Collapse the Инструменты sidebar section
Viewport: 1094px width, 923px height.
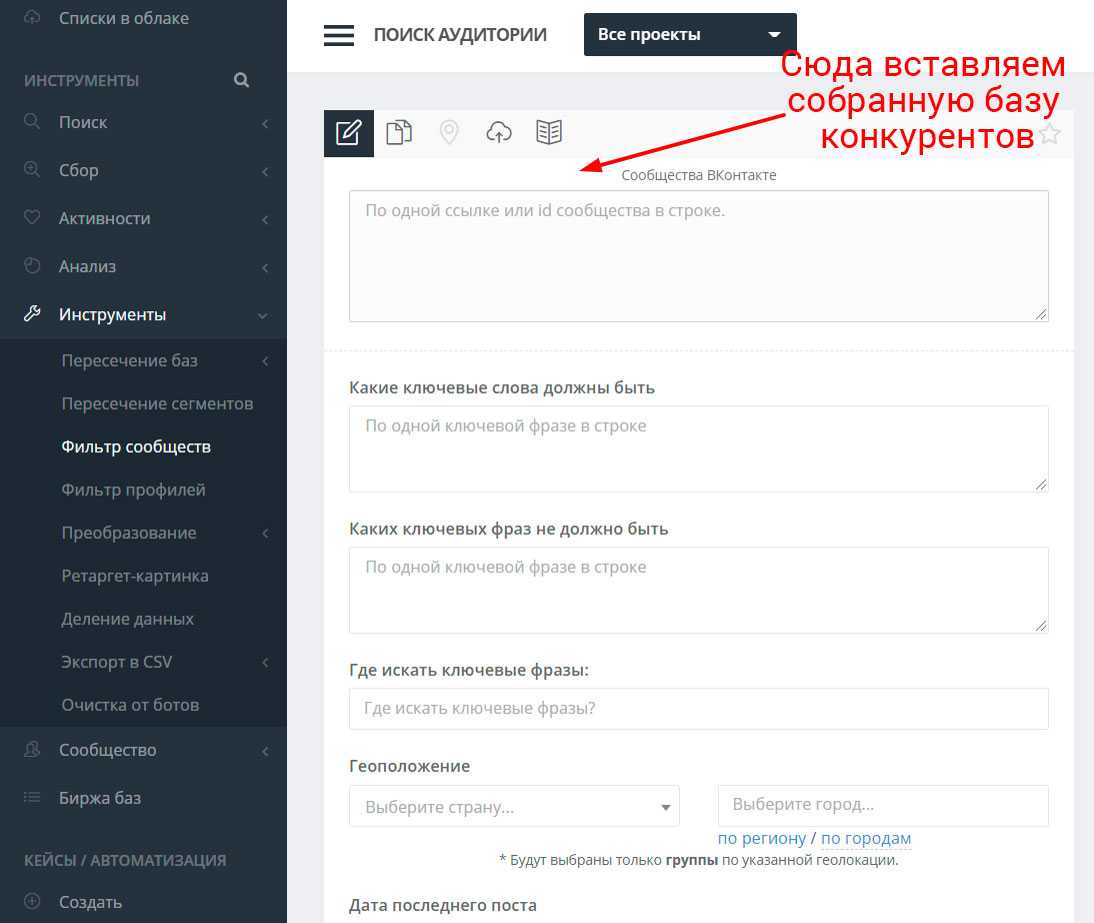click(143, 314)
